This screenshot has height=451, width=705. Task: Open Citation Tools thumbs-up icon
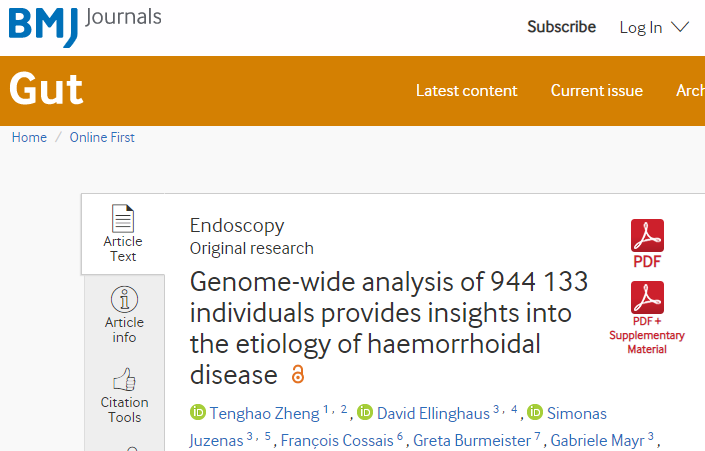coord(124,380)
